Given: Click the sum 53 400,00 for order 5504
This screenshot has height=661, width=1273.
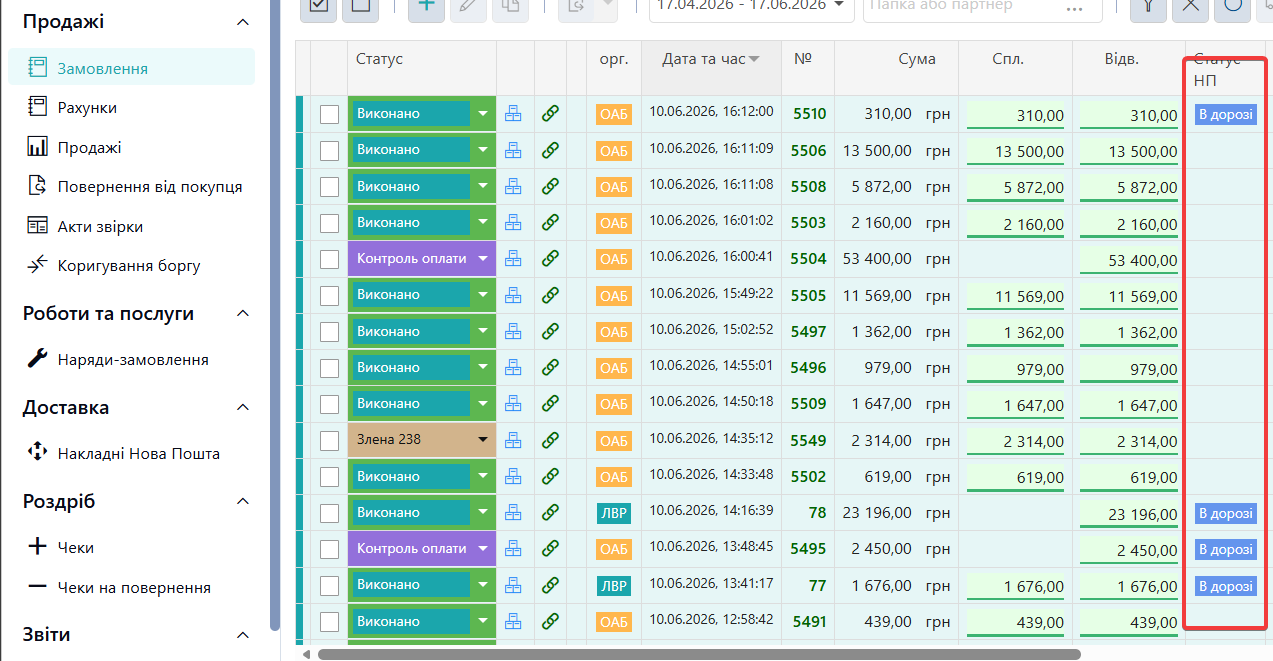Looking at the screenshot, I should [x=877, y=259].
